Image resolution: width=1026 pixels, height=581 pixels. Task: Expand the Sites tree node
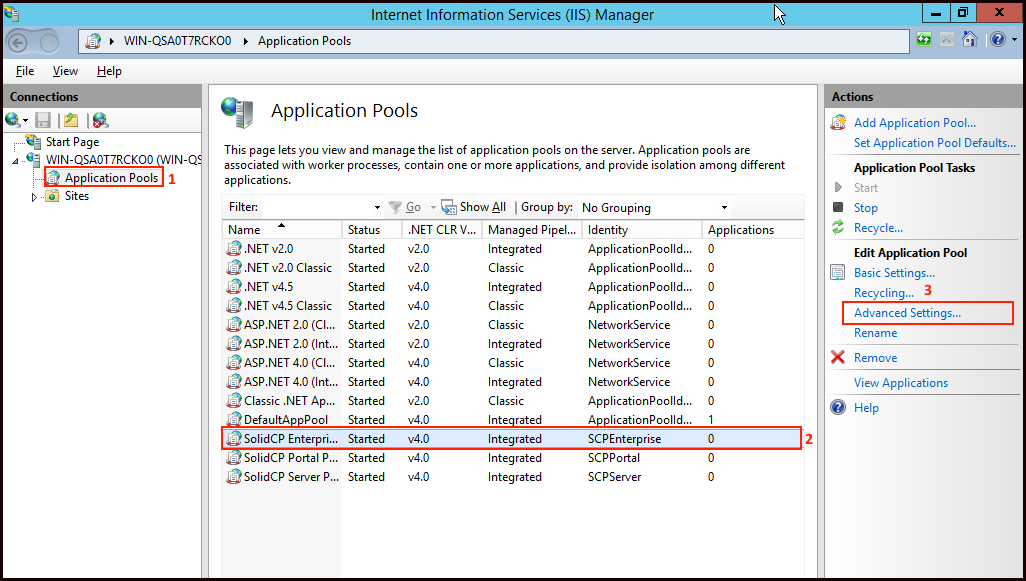pyautogui.click(x=34, y=197)
